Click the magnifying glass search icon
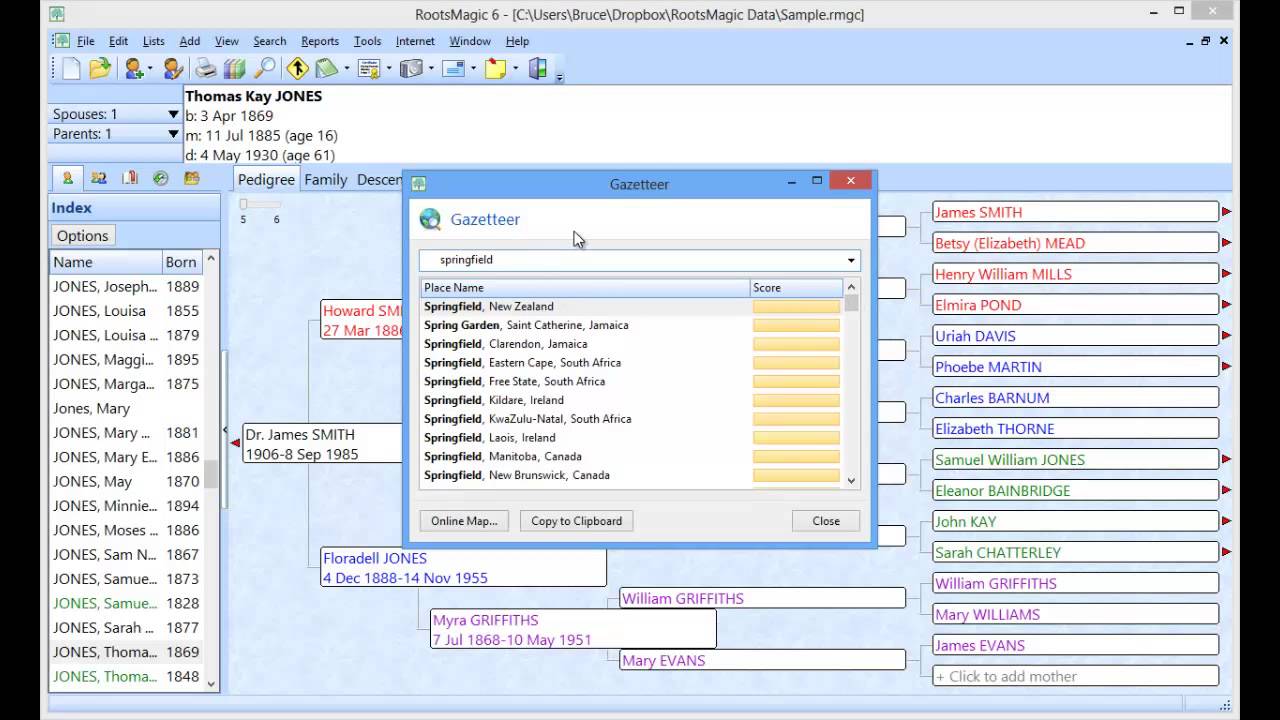Image resolution: width=1280 pixels, height=720 pixels. tap(264, 69)
